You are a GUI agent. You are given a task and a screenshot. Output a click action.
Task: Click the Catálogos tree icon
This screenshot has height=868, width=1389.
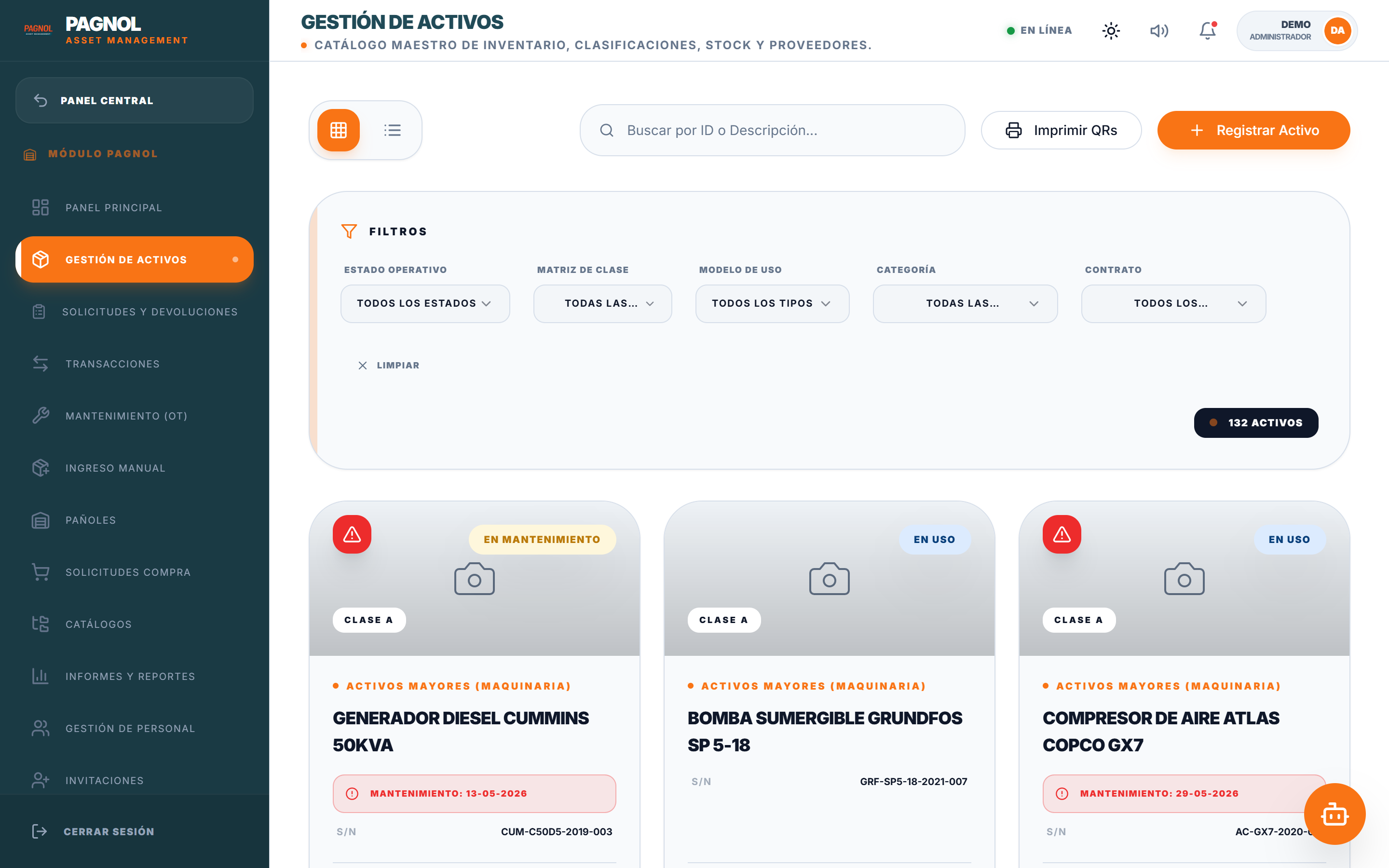(40, 624)
